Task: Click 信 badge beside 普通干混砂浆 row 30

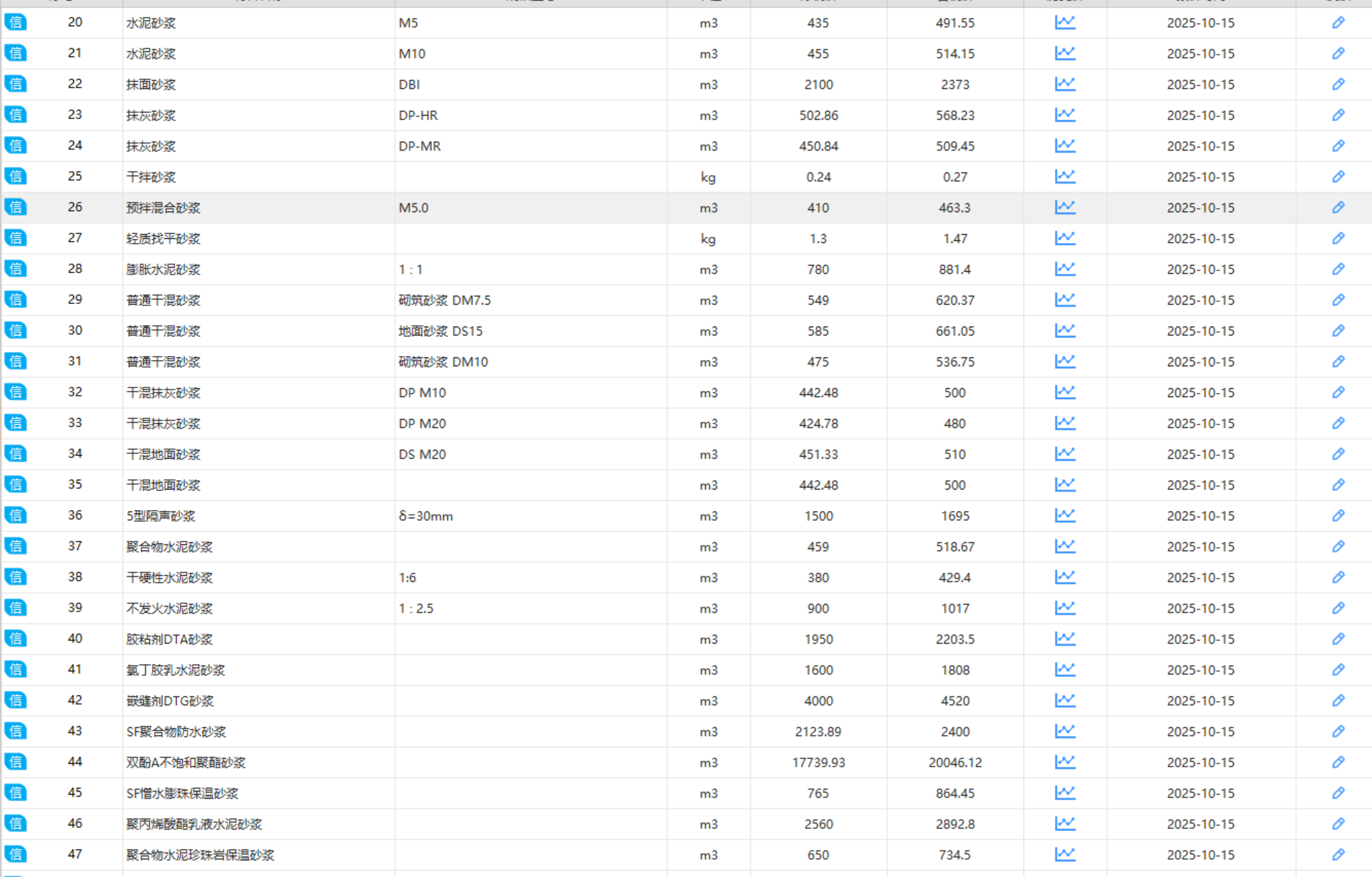Action: coord(15,331)
